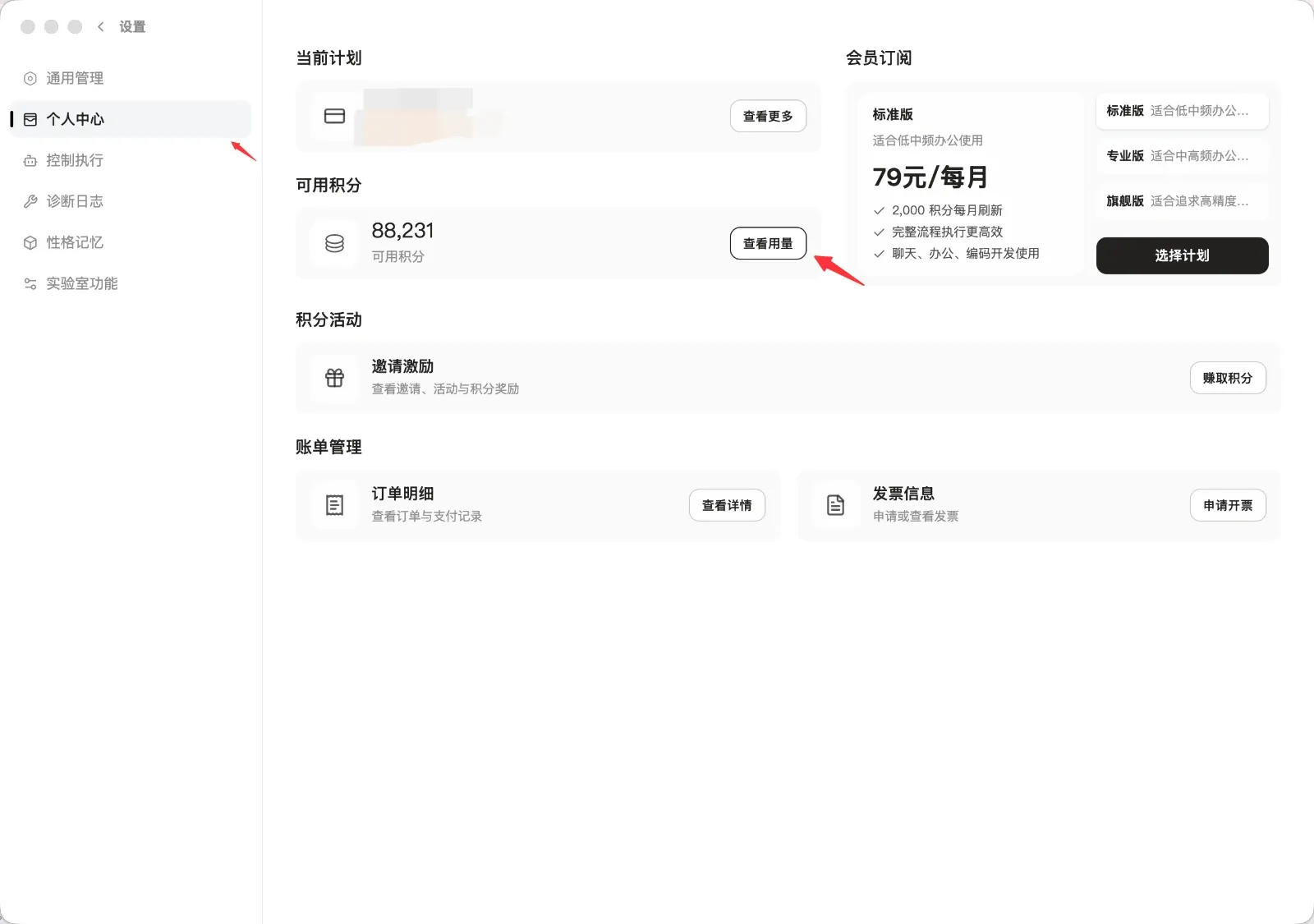Viewport: 1314px width, 924px height.
Task: Click the 账单管理 heading
Action: point(328,448)
